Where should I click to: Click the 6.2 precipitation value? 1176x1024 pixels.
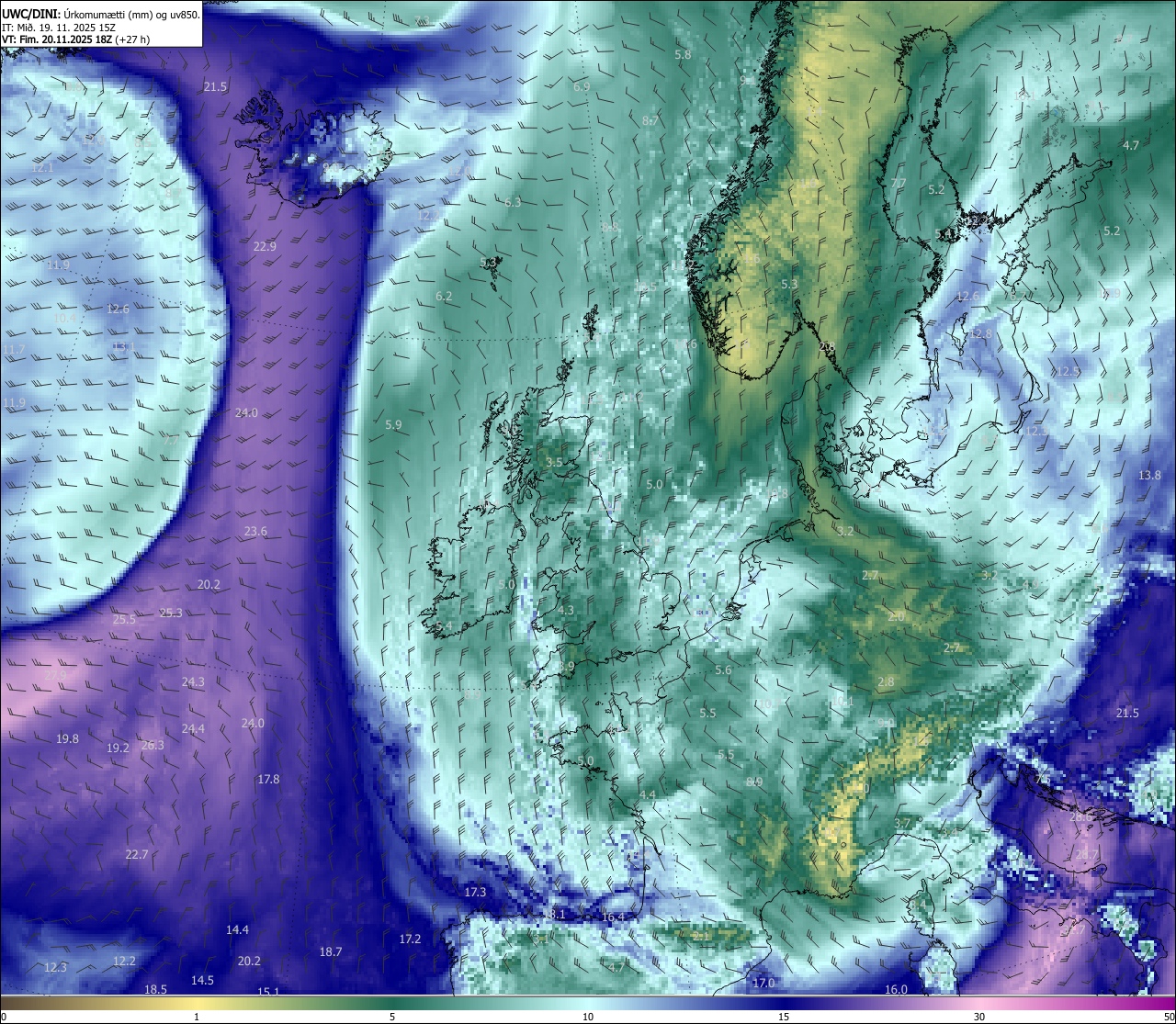click(x=444, y=297)
